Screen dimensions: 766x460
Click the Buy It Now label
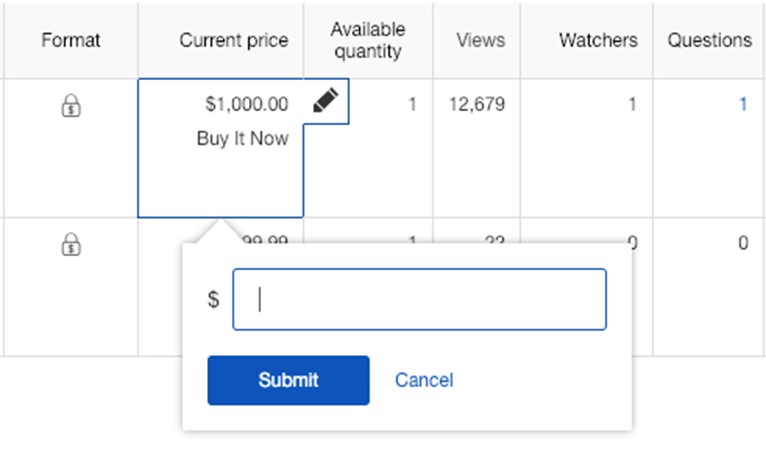[242, 139]
